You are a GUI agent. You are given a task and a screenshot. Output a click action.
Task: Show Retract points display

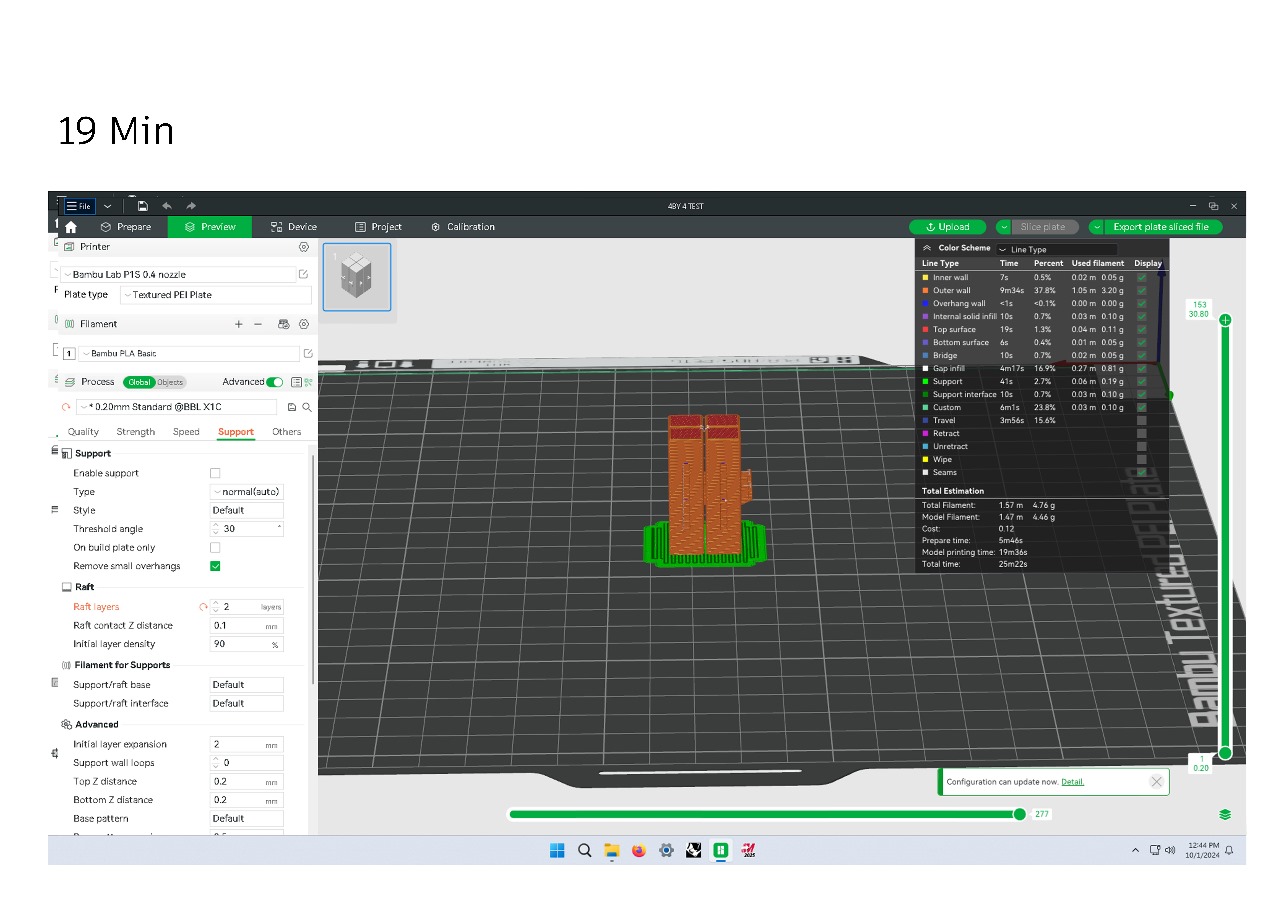pyautogui.click(x=1141, y=434)
